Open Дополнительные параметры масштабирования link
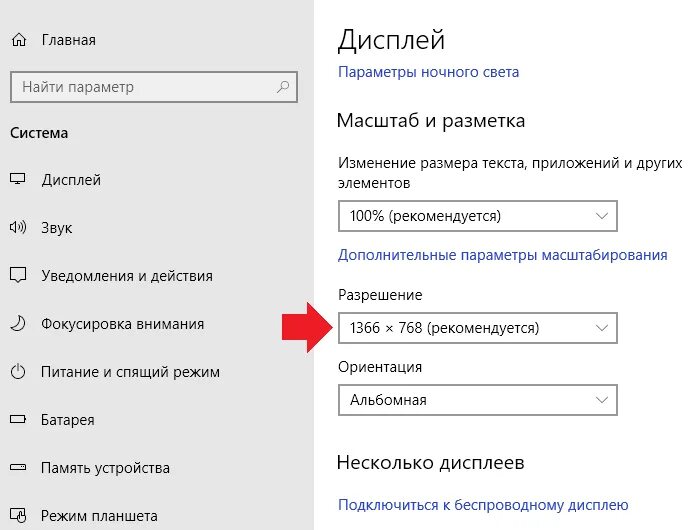The width and height of the screenshot is (700, 530). click(x=503, y=255)
